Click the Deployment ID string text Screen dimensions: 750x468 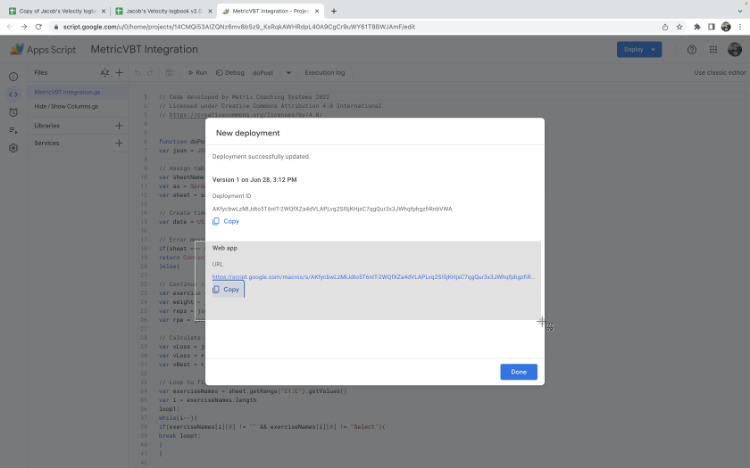(x=332, y=209)
